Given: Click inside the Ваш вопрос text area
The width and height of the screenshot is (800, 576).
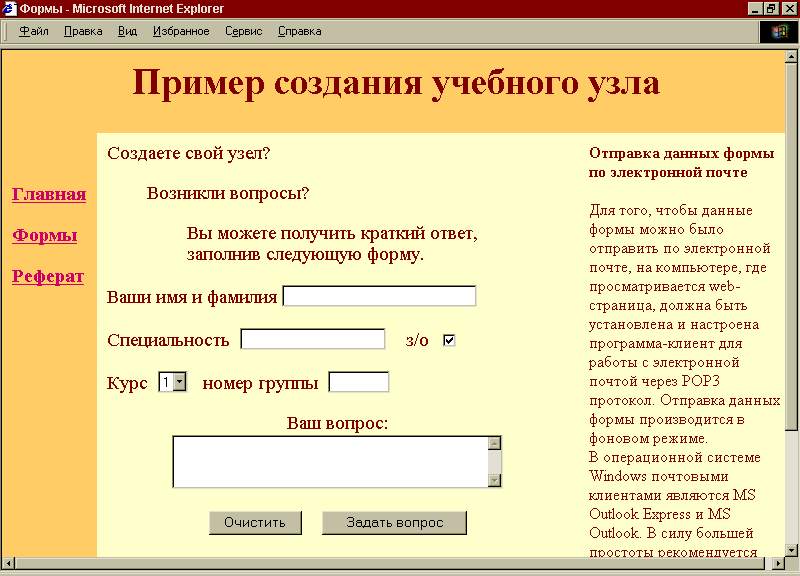Looking at the screenshot, I should click(x=331, y=462).
